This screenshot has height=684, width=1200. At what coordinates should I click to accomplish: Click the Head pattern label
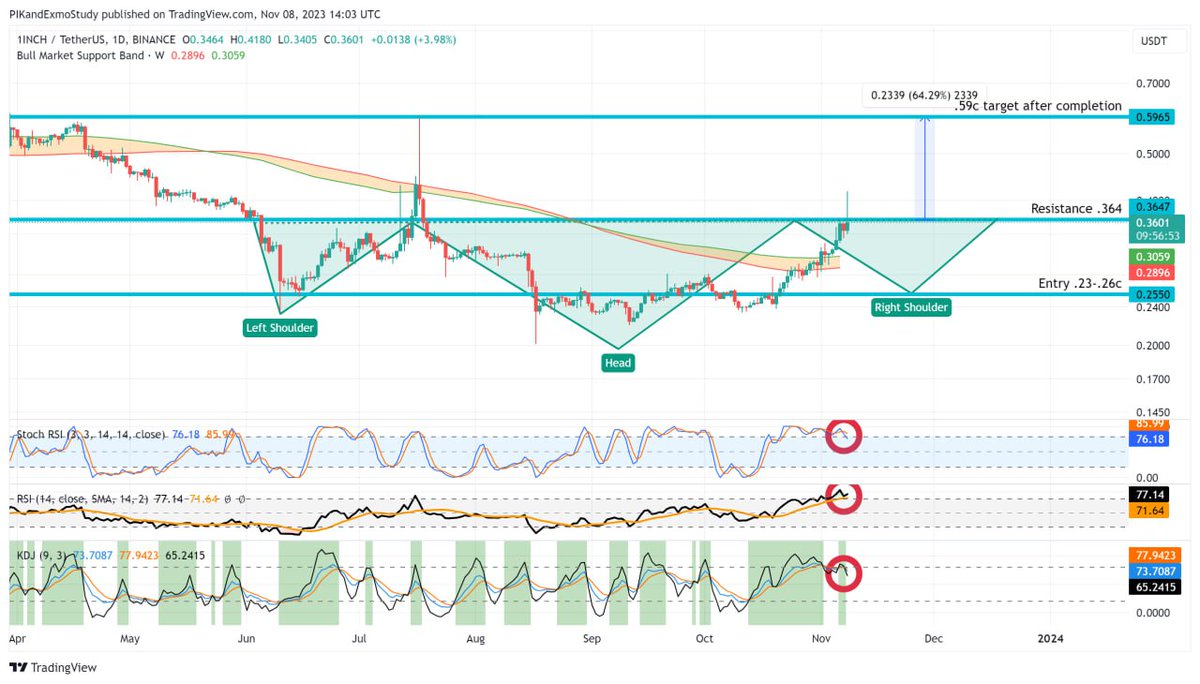[617, 363]
